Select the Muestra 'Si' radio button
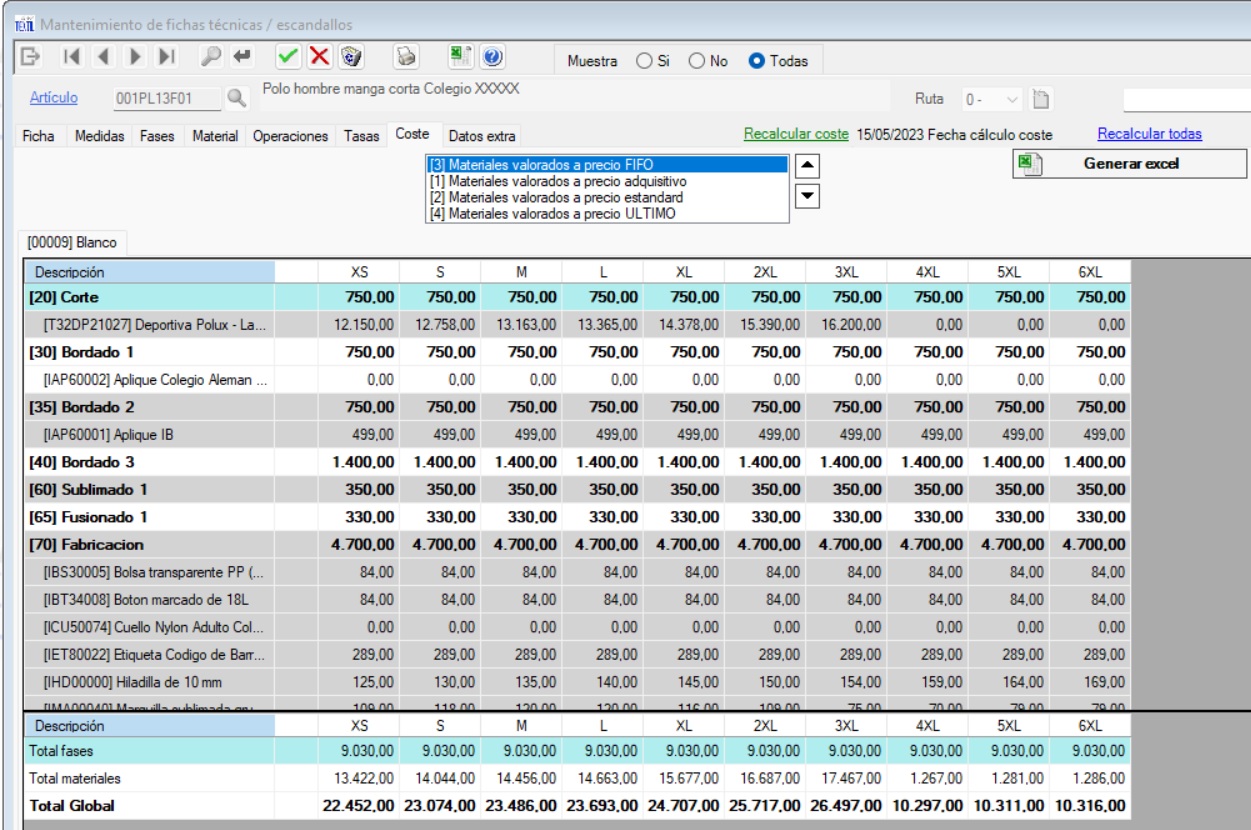Screen dimensions: 1251x830 coord(645,61)
